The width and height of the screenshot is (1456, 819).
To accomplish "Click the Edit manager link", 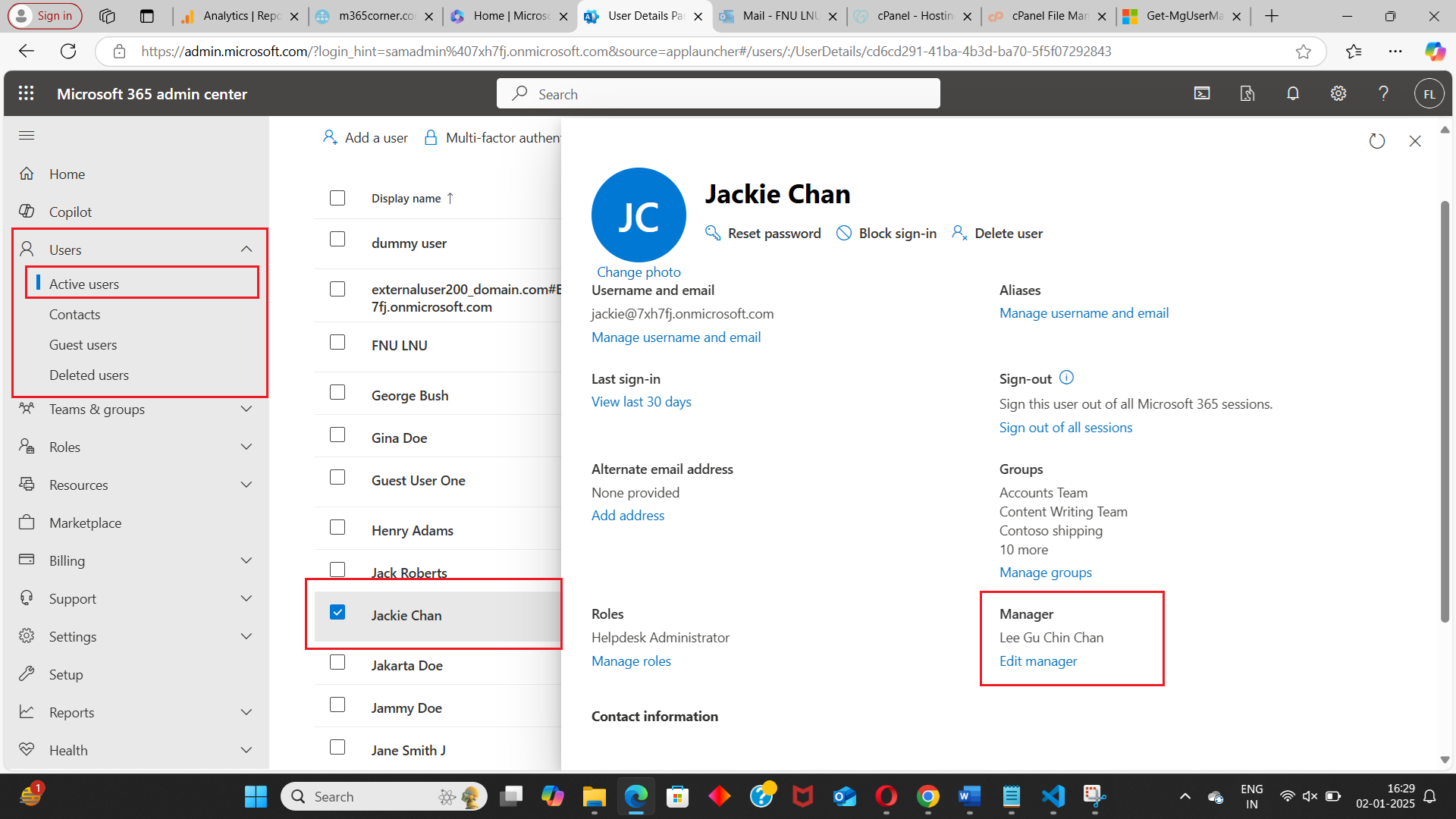I will coord(1037,661).
